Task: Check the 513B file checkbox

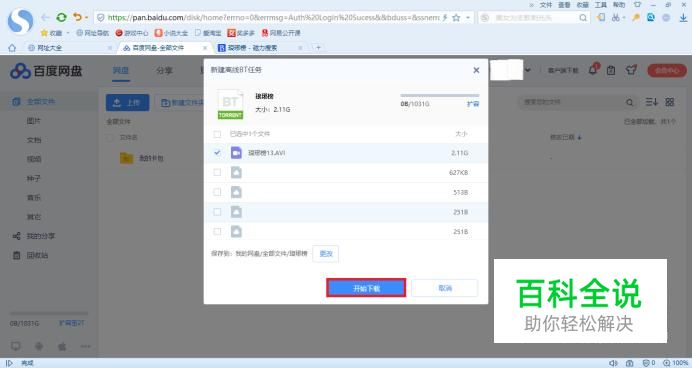Action: point(217,192)
